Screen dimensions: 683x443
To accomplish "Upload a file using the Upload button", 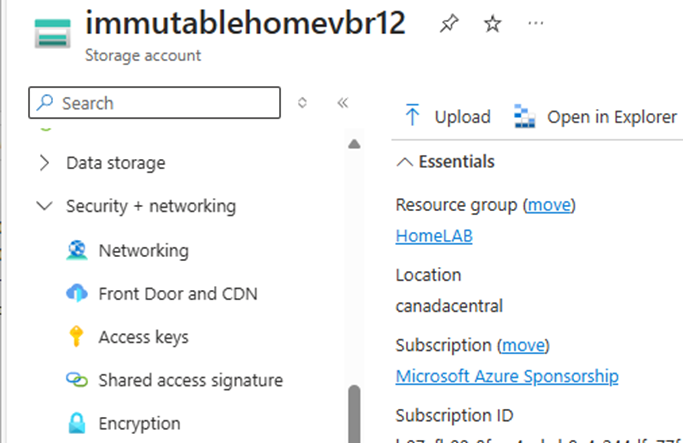I will pos(447,116).
